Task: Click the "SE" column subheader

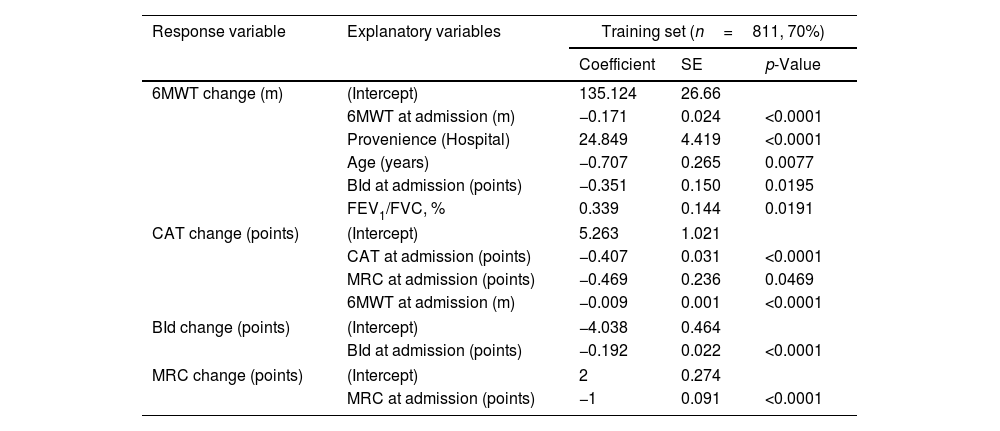Action: pos(691,65)
